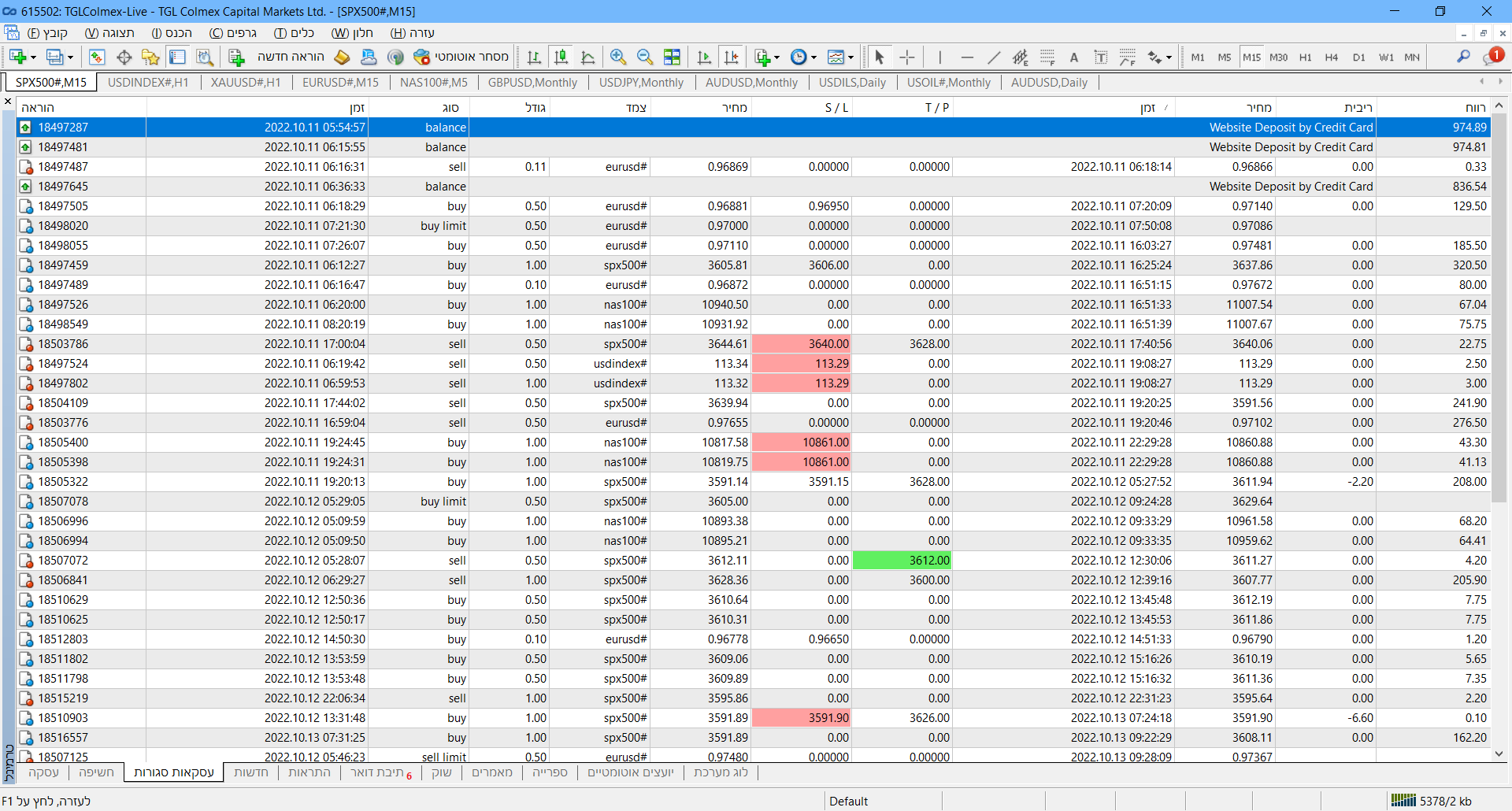The image size is (1512, 811).
Task: Open the תצוגה (View) menu
Action: [x=109, y=33]
